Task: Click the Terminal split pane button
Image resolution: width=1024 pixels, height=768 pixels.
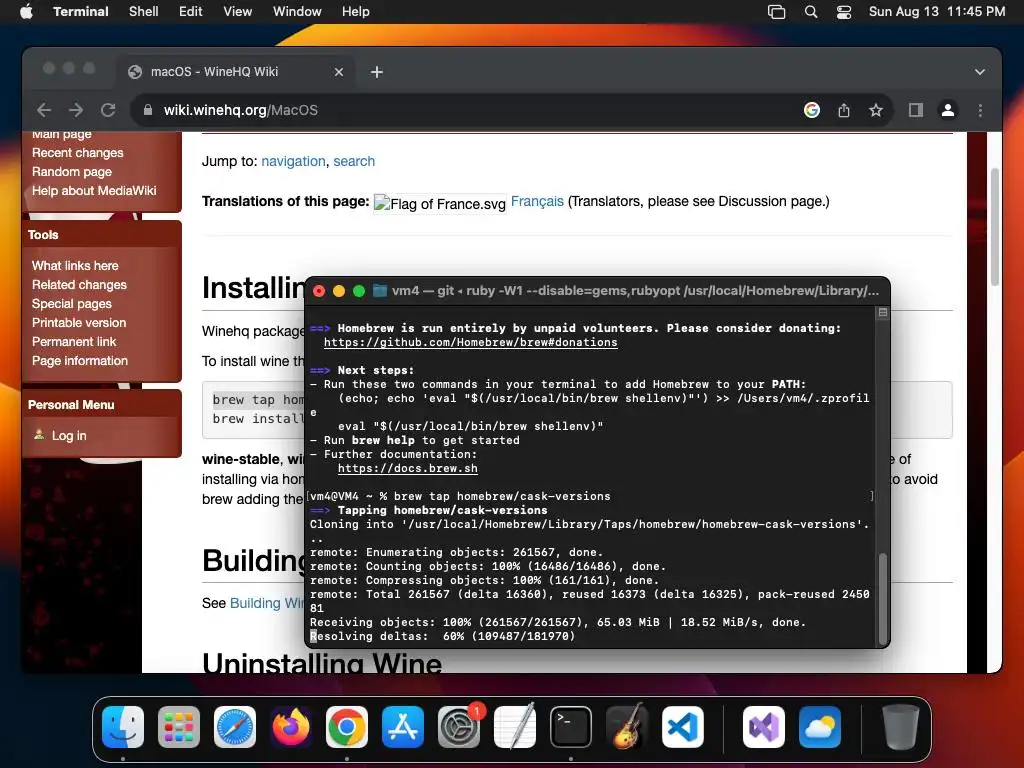Action: tap(883, 313)
